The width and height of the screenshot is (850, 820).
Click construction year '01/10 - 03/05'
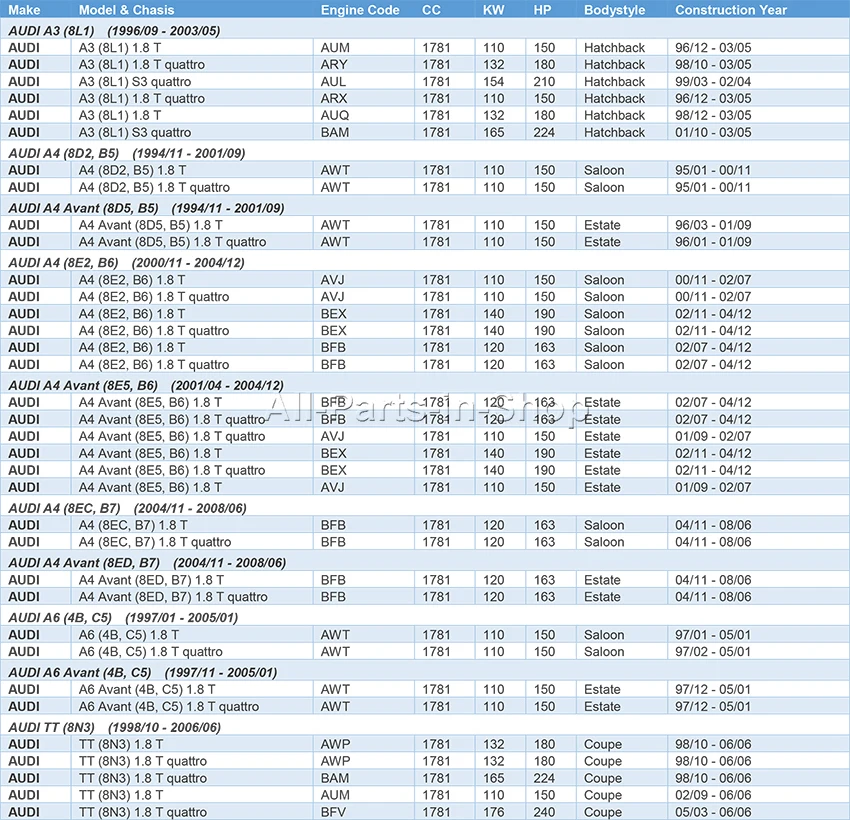pos(713,132)
